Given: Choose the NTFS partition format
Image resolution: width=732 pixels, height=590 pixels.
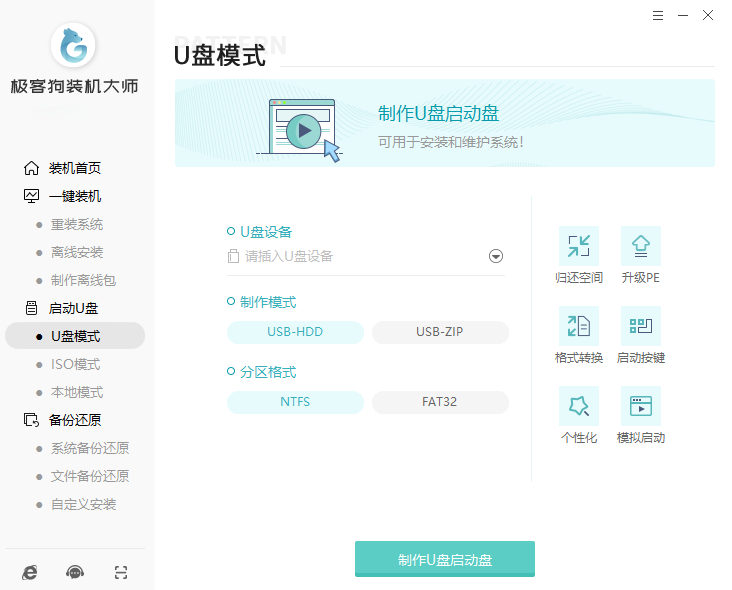Looking at the screenshot, I should point(295,402).
